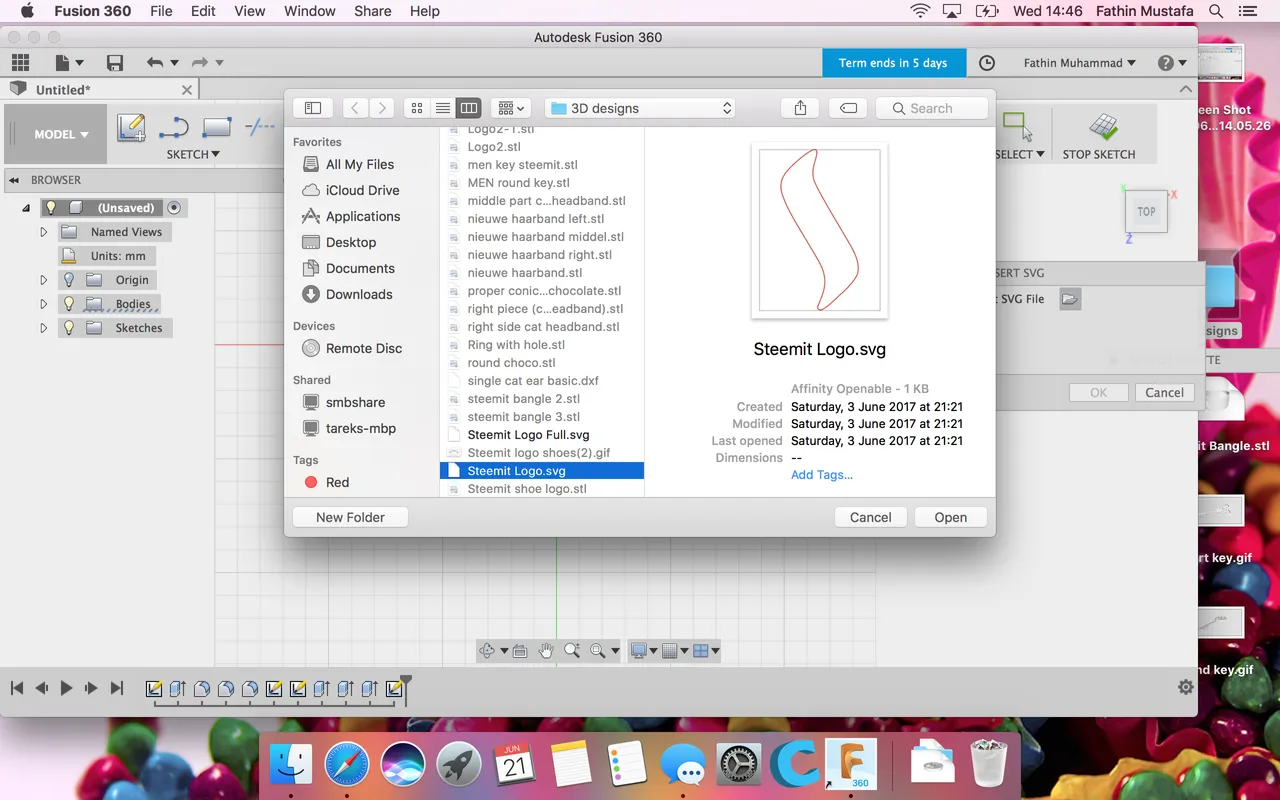Open the job status clock icon

[987, 63]
